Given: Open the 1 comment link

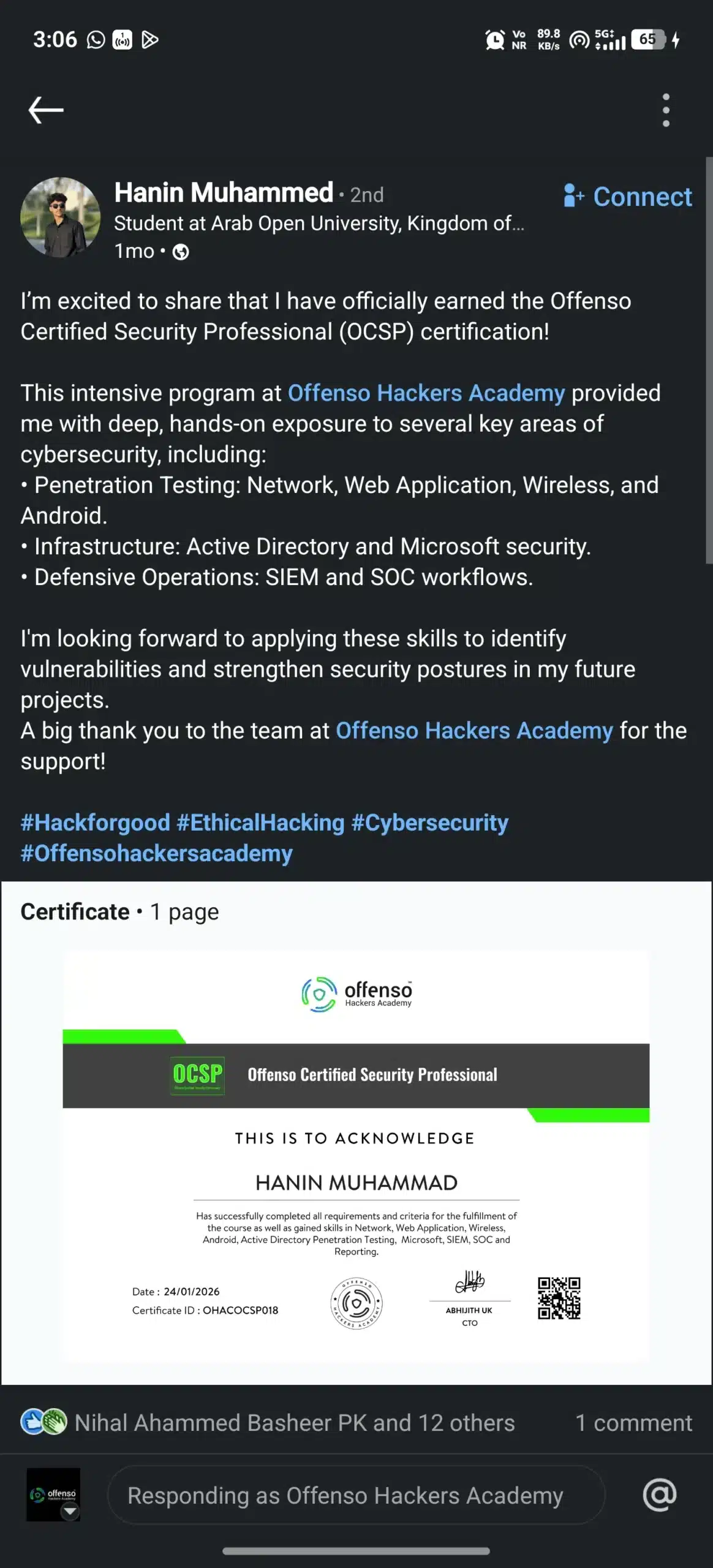Looking at the screenshot, I should click(x=633, y=1423).
